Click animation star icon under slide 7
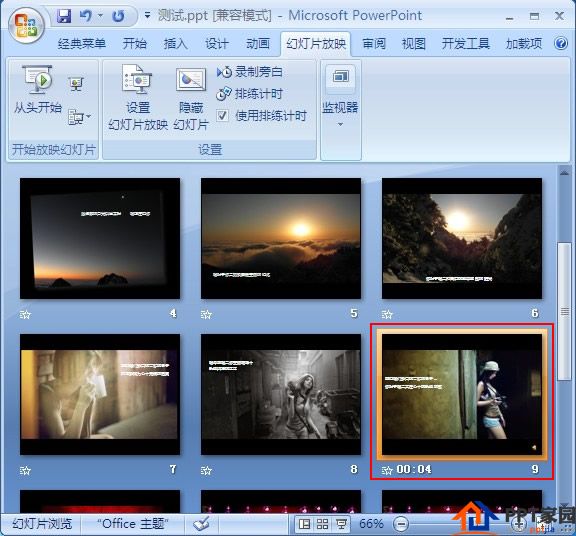 tap(25, 470)
